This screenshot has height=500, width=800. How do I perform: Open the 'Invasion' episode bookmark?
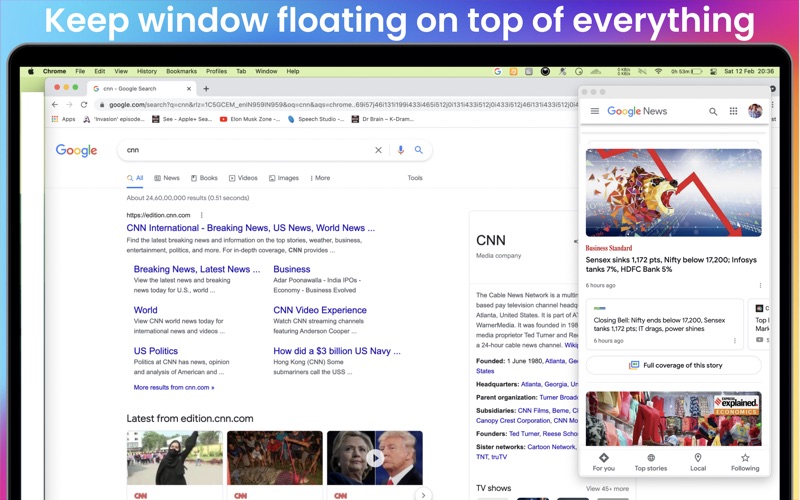[x=114, y=119]
